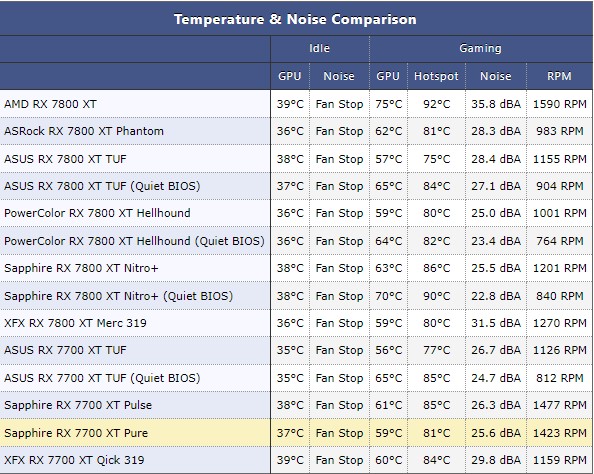Click the 35.8 dBA noise value
The image size is (594, 474).
pyautogui.click(x=496, y=104)
